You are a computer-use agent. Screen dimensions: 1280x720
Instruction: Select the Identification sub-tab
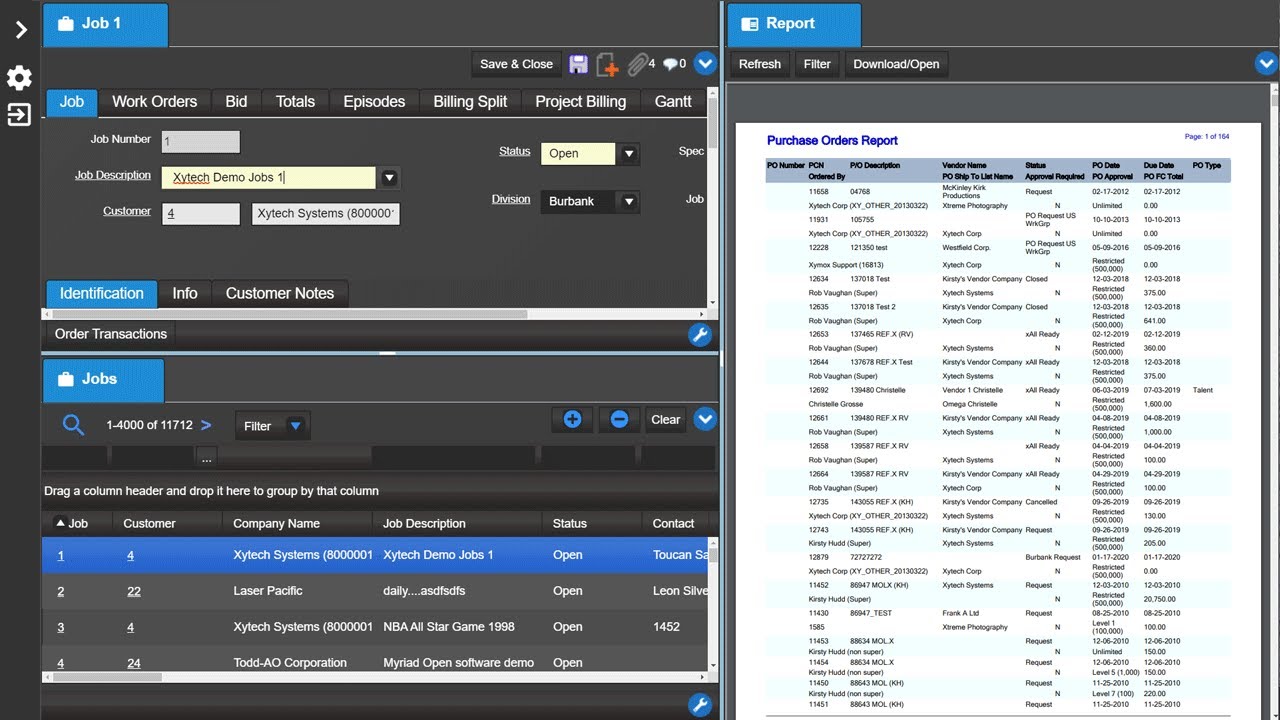point(102,293)
